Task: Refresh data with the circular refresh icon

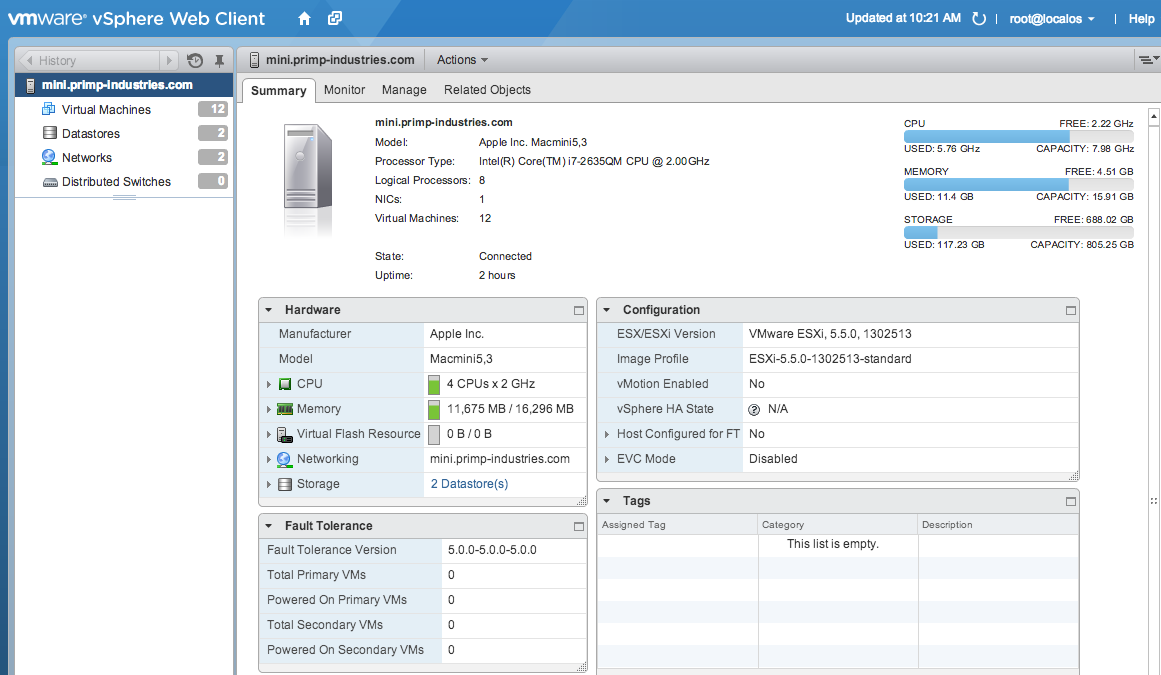Action: pos(977,18)
